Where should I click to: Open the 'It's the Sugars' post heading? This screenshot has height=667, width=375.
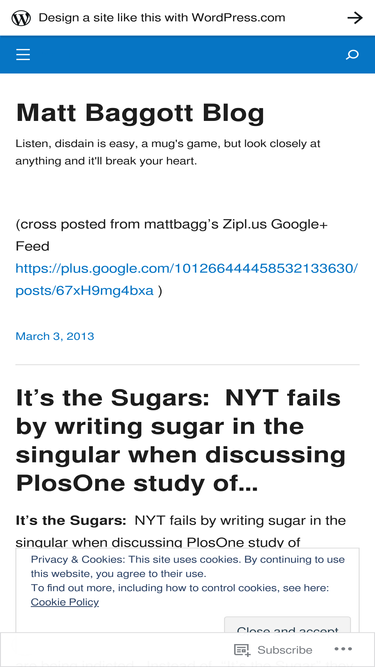pos(180,441)
